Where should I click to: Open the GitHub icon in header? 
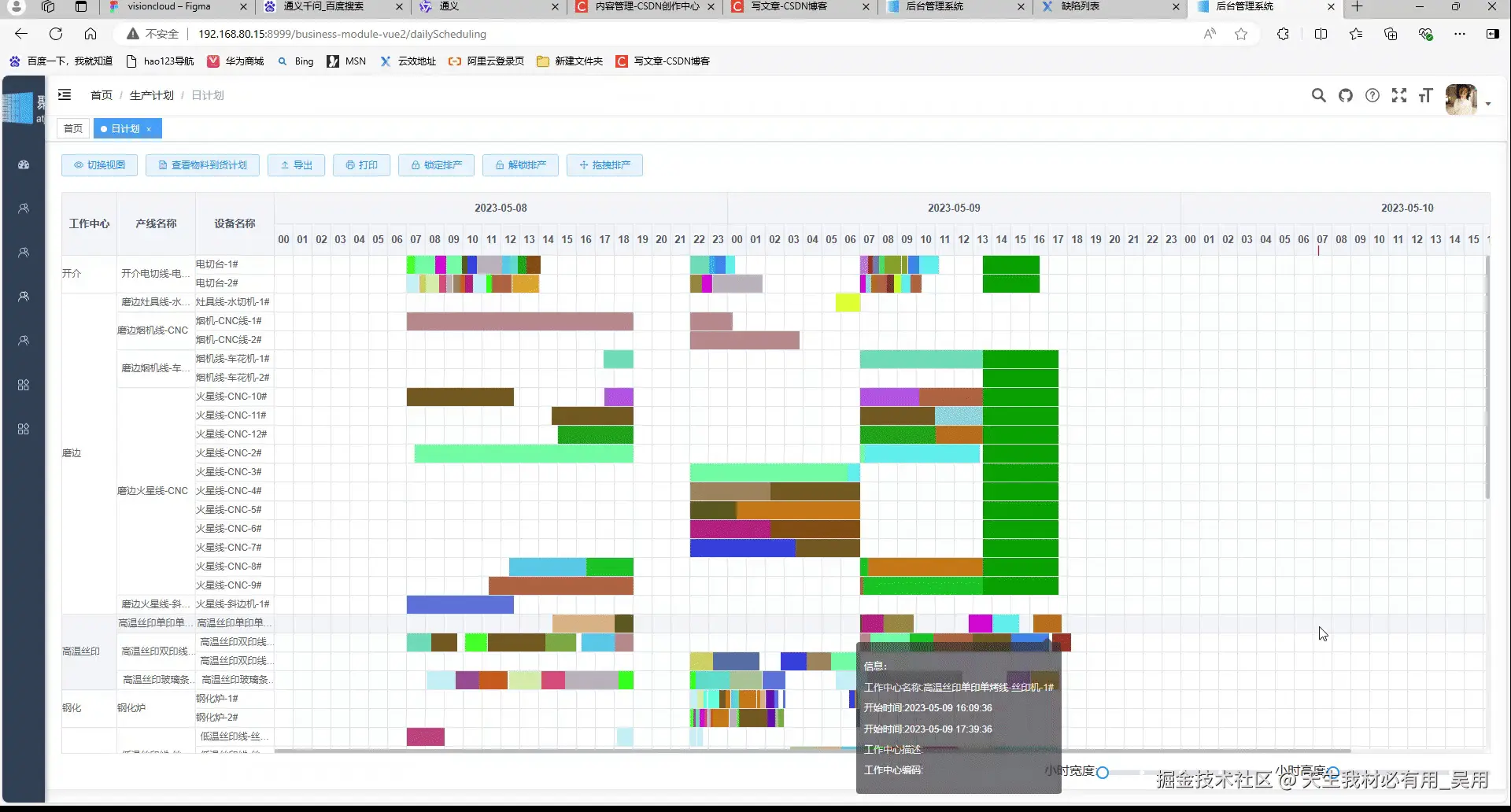coord(1346,95)
